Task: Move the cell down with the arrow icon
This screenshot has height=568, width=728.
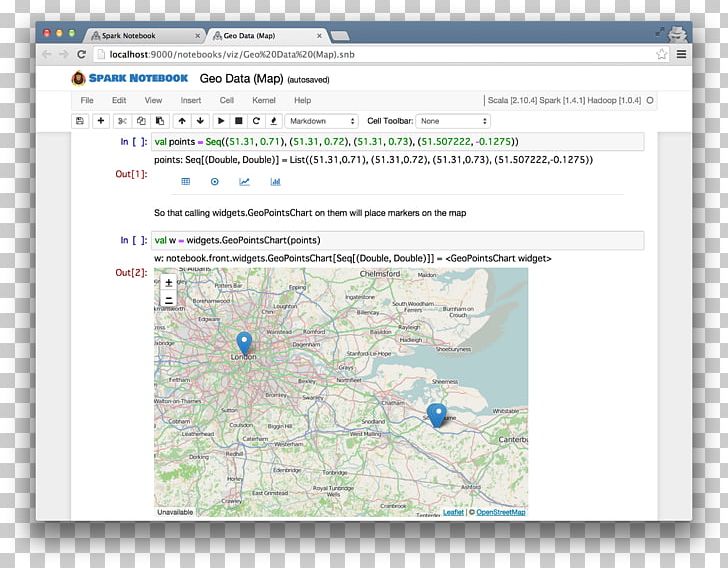Action: pos(201,121)
